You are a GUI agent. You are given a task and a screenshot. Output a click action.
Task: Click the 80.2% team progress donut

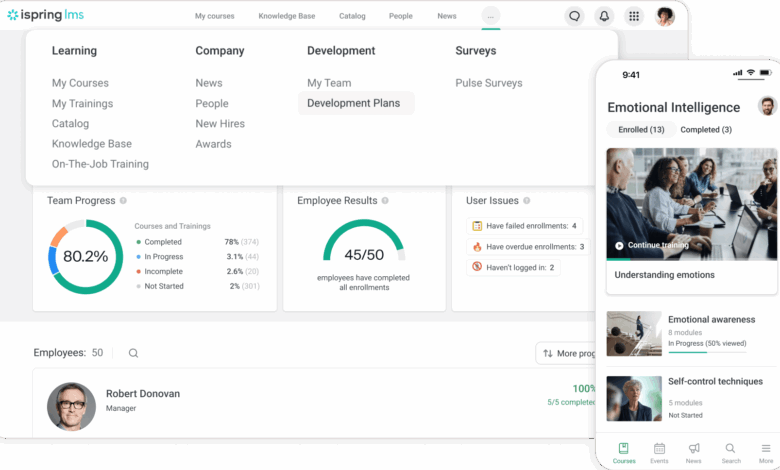click(x=86, y=257)
